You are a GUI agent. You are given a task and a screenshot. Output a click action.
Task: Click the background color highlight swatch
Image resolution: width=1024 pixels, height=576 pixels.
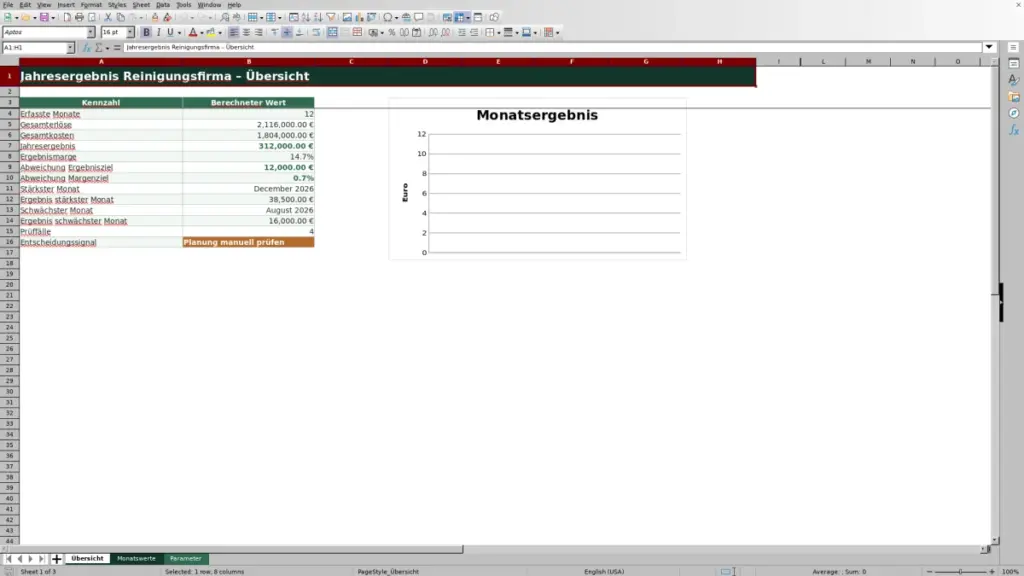[211, 32]
